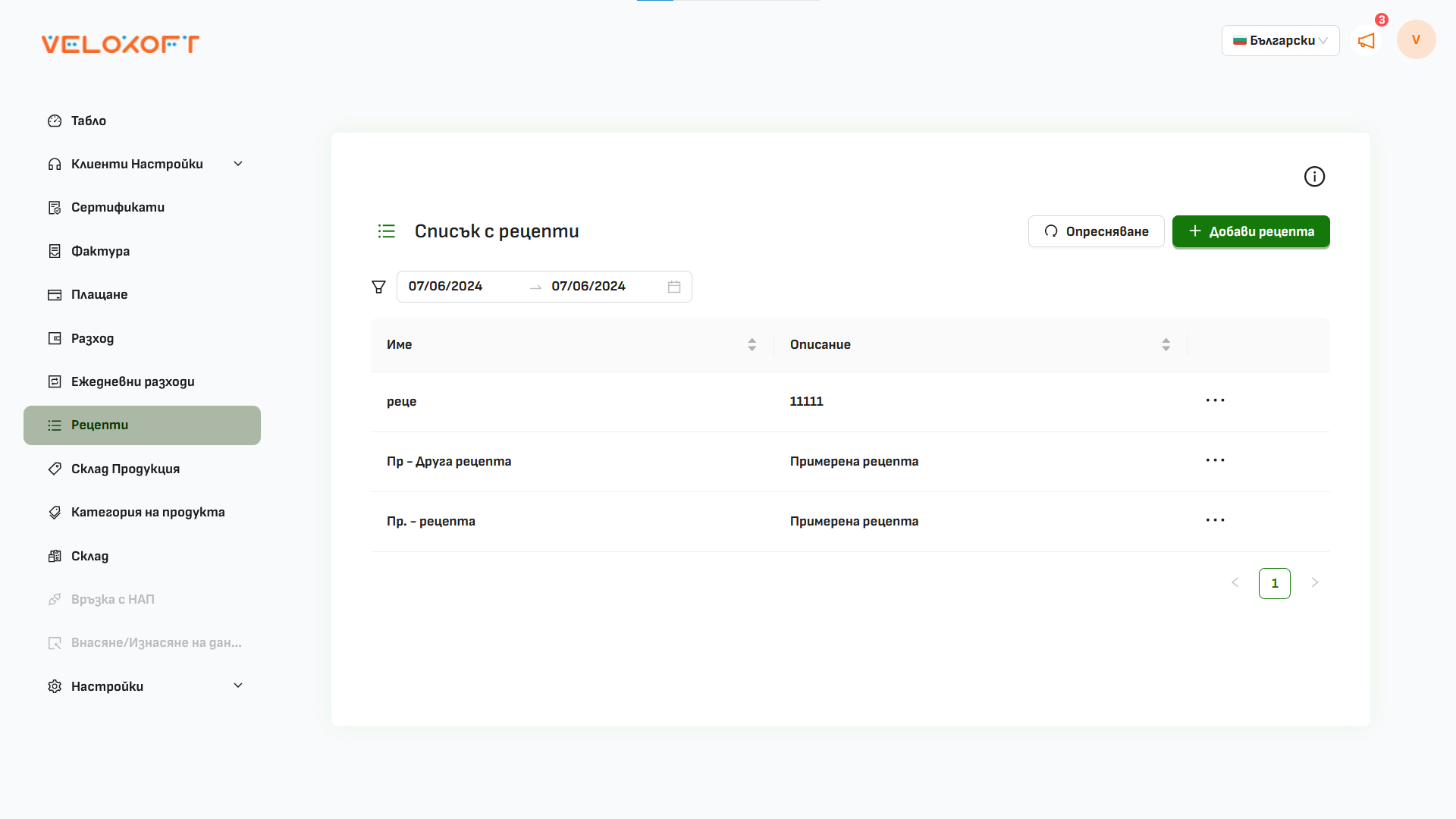The width and height of the screenshot is (1456, 819).
Task: Select the Сертификати certificates icon
Action: point(54,207)
